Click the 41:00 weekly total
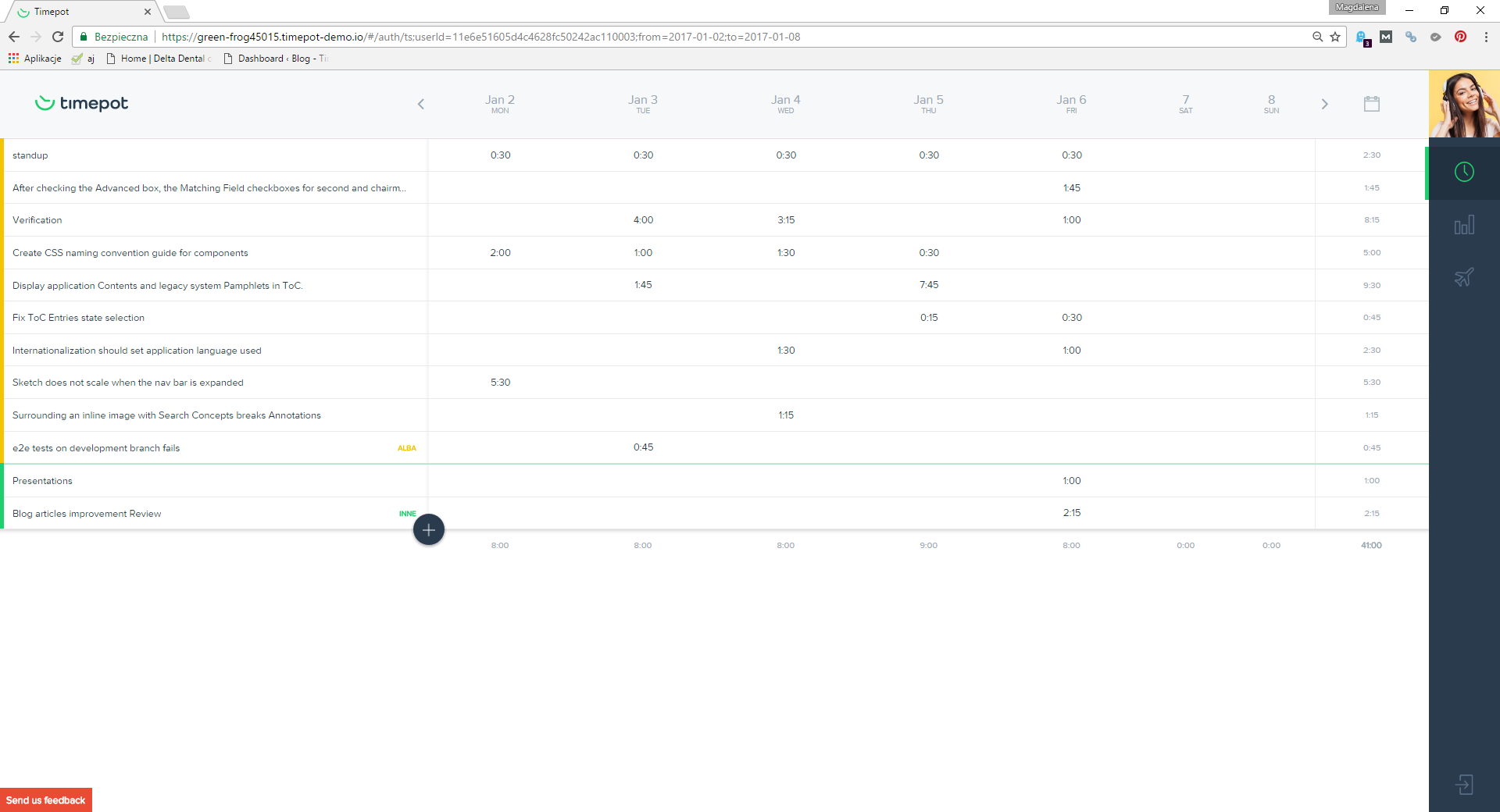The width and height of the screenshot is (1500, 812). click(x=1371, y=546)
